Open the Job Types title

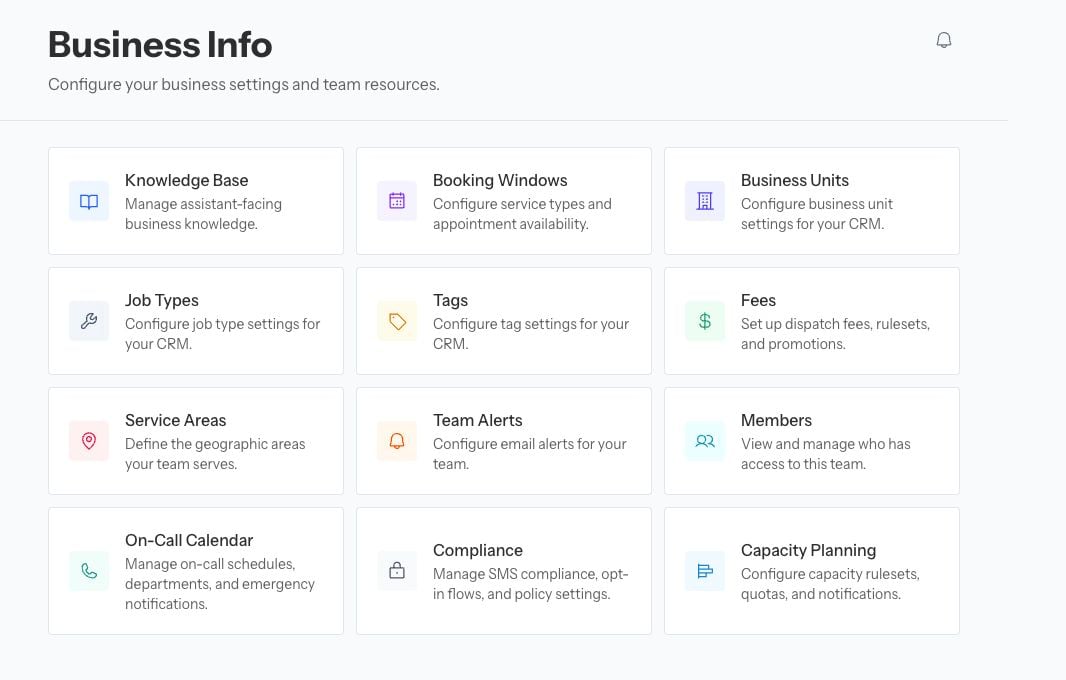[162, 301]
